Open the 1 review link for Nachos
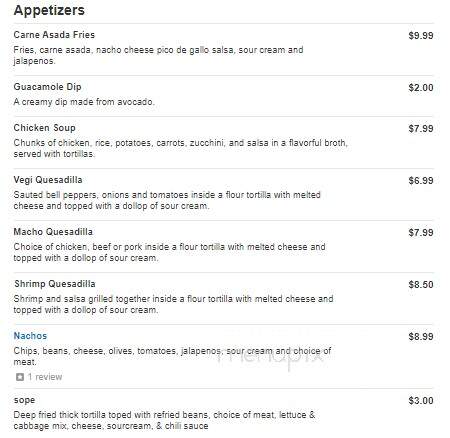This screenshot has height=438, width=450. (x=45, y=377)
